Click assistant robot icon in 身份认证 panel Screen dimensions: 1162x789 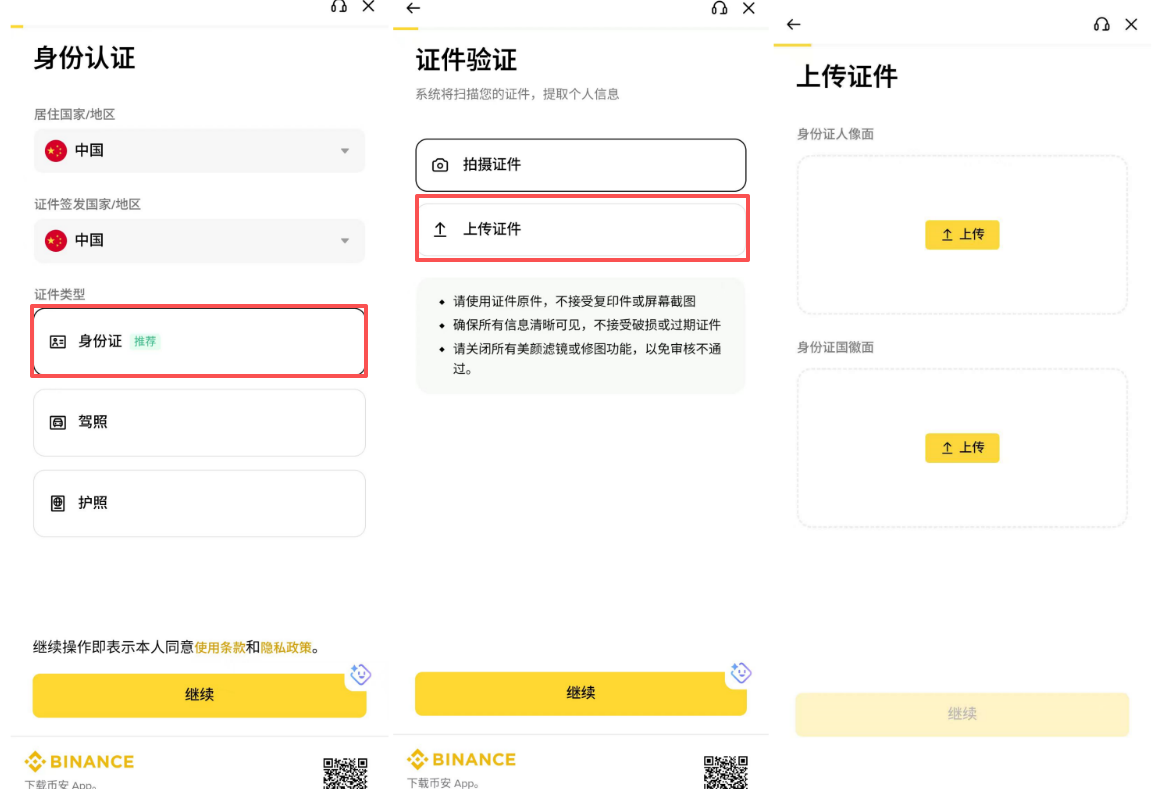click(x=361, y=674)
